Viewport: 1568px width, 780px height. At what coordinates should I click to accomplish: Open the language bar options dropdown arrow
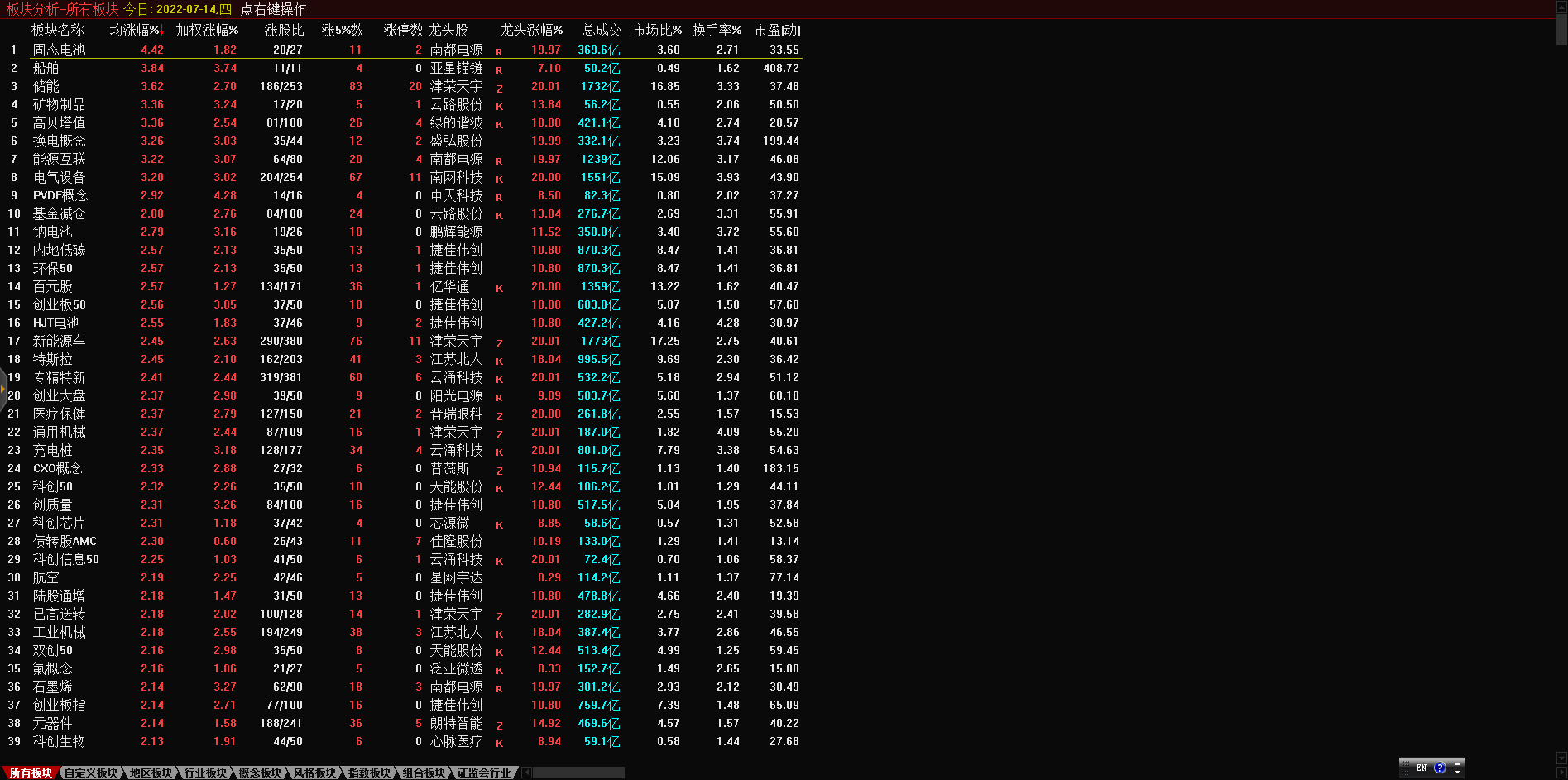1458,773
